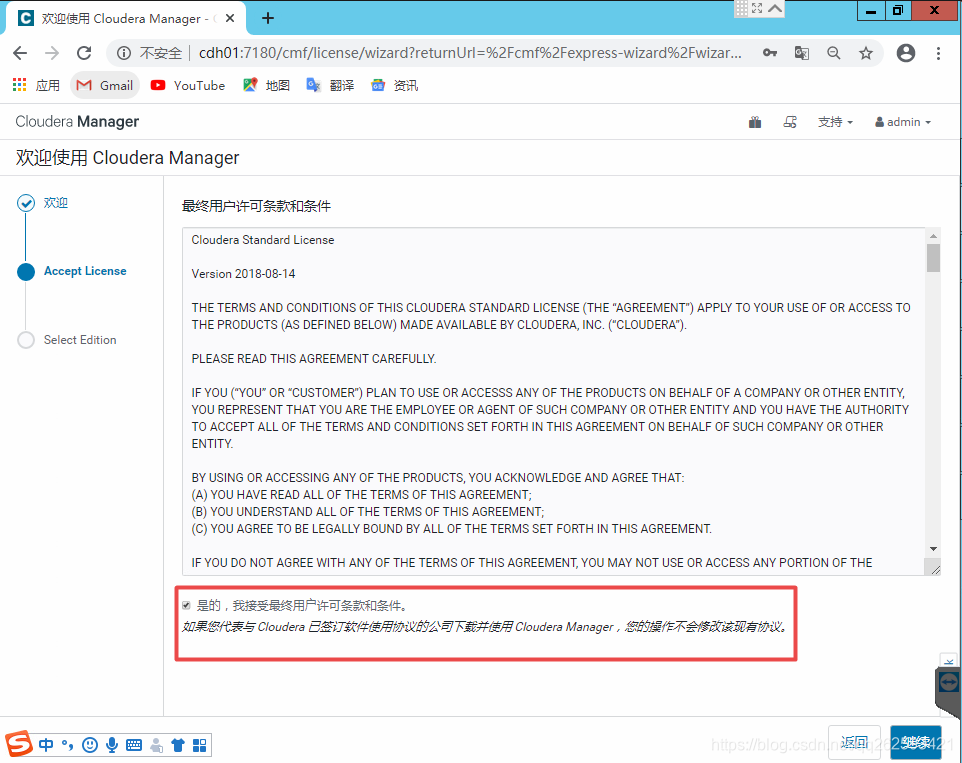The height and width of the screenshot is (763, 962).
Task: Open the IME toolbox grid icon
Action: 200,745
